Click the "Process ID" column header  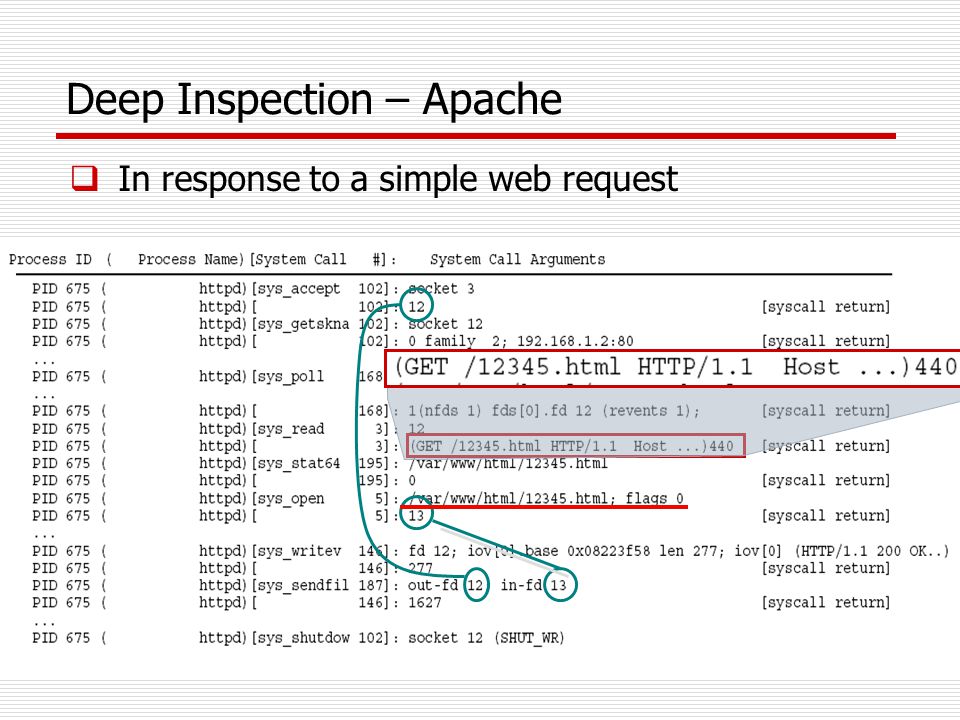coord(50,260)
